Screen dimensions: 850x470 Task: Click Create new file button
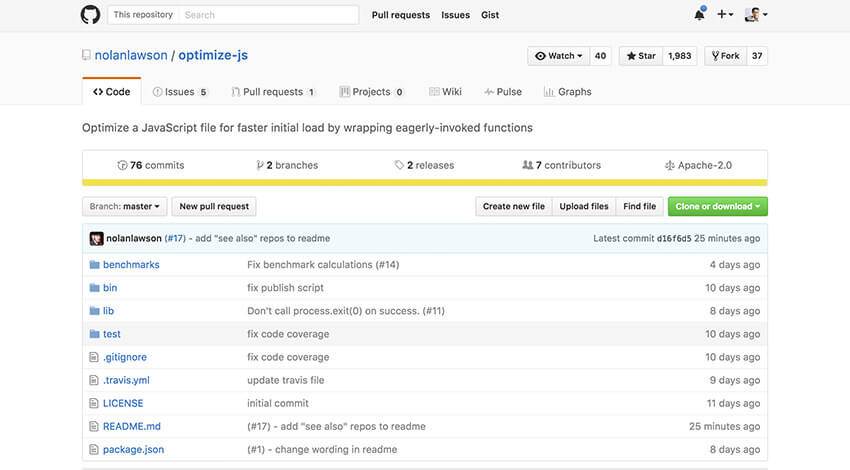pos(514,207)
